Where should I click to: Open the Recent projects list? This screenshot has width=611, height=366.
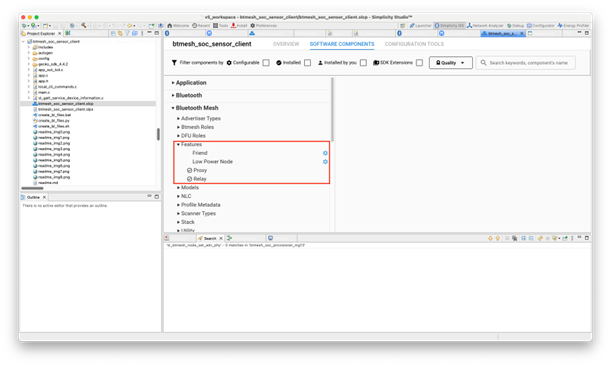point(201,26)
